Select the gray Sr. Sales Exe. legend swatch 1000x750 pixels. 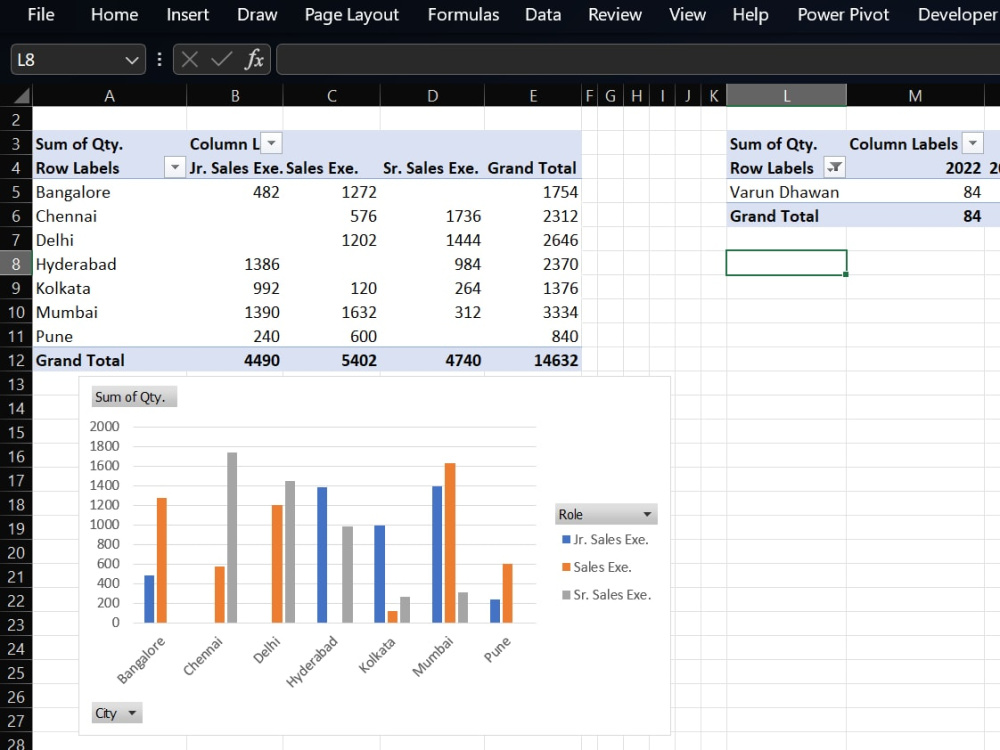pos(566,594)
